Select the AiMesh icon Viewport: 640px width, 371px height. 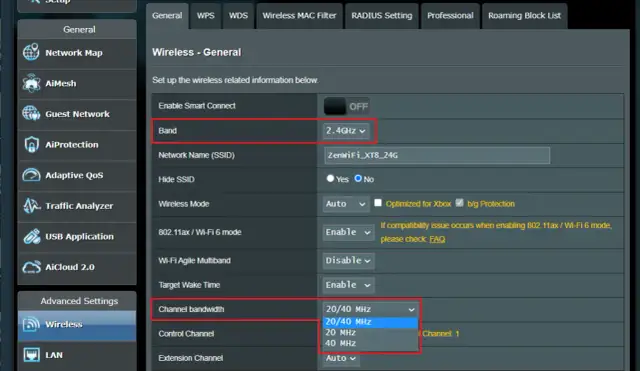[x=31, y=83]
